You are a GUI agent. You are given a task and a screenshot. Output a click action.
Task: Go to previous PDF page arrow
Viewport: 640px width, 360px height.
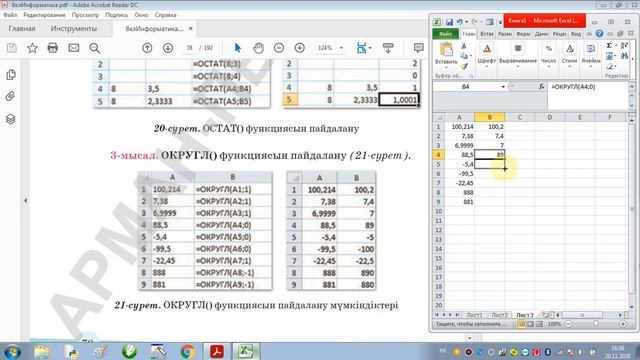click(147, 48)
